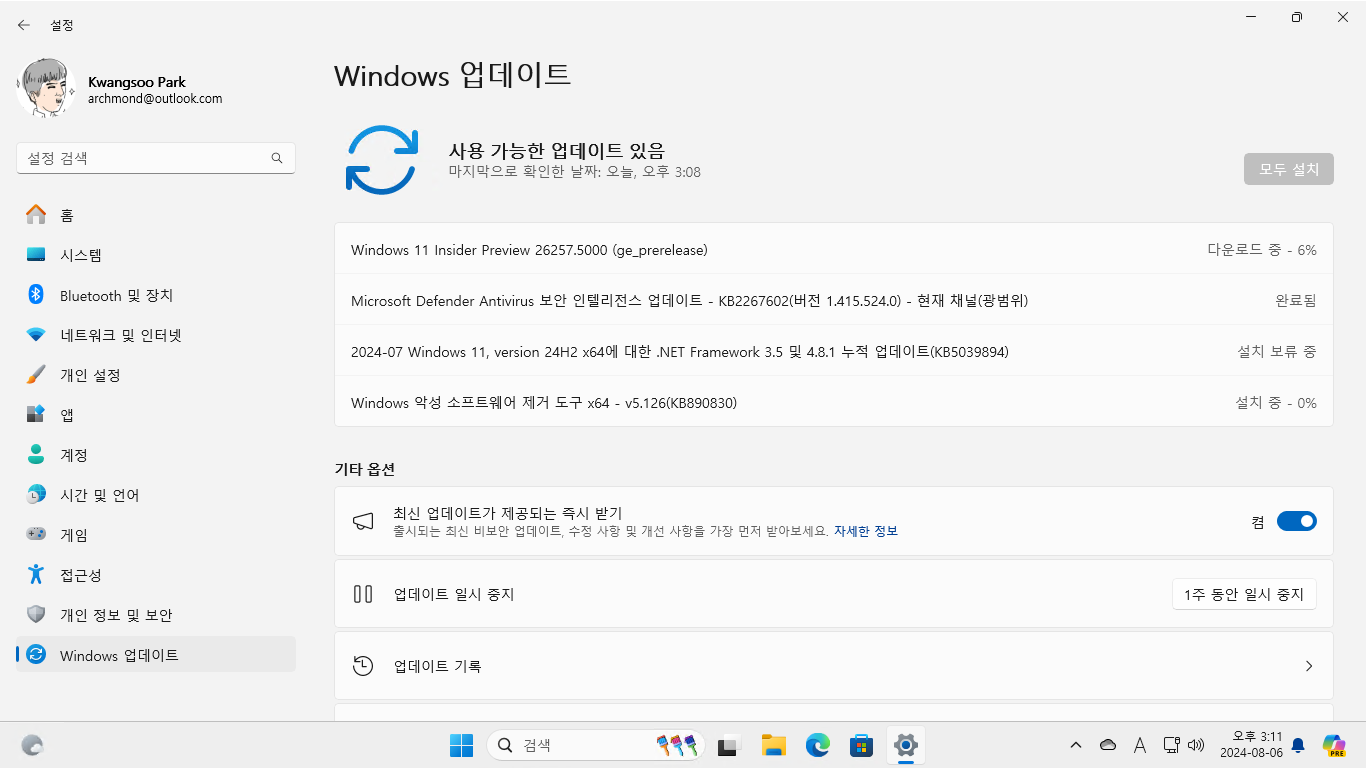
Task: Click the 개인 정보 및 보안 shield icon
Action: click(36, 615)
